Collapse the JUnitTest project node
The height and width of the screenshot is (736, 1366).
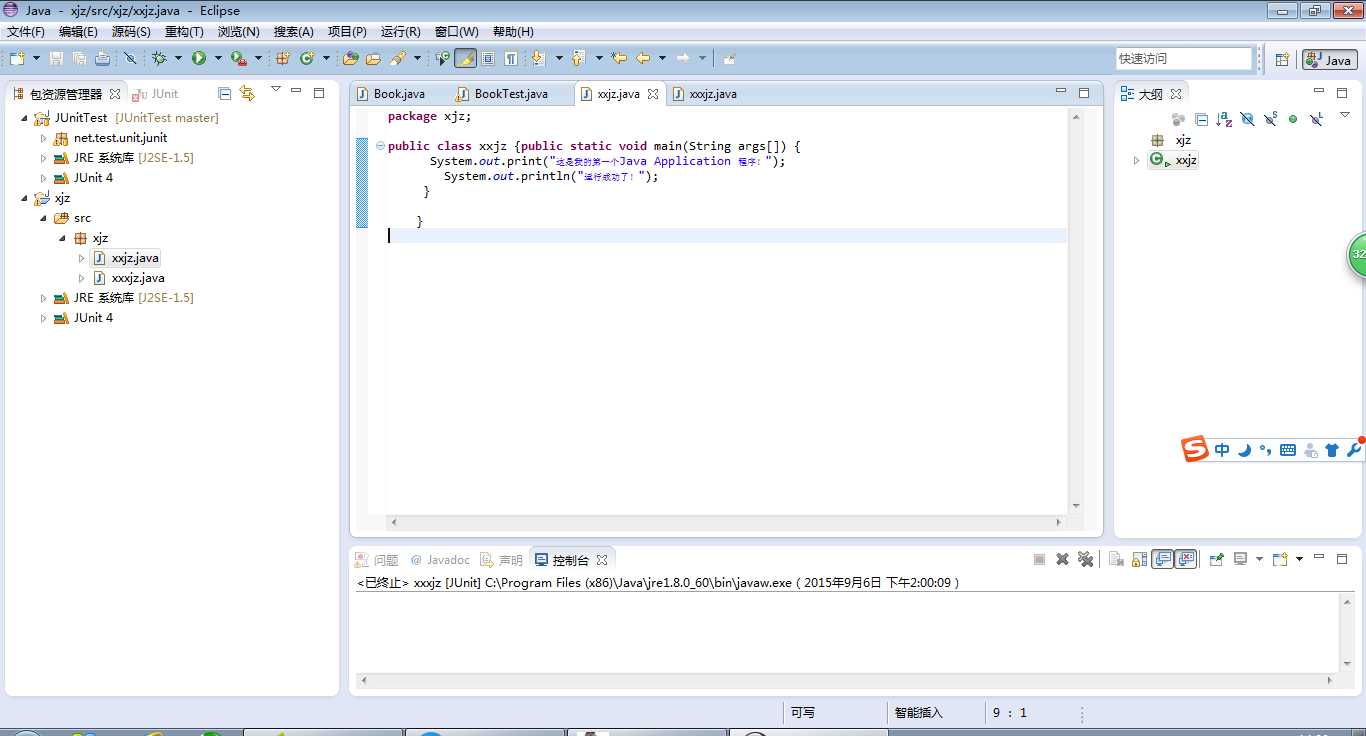25,118
